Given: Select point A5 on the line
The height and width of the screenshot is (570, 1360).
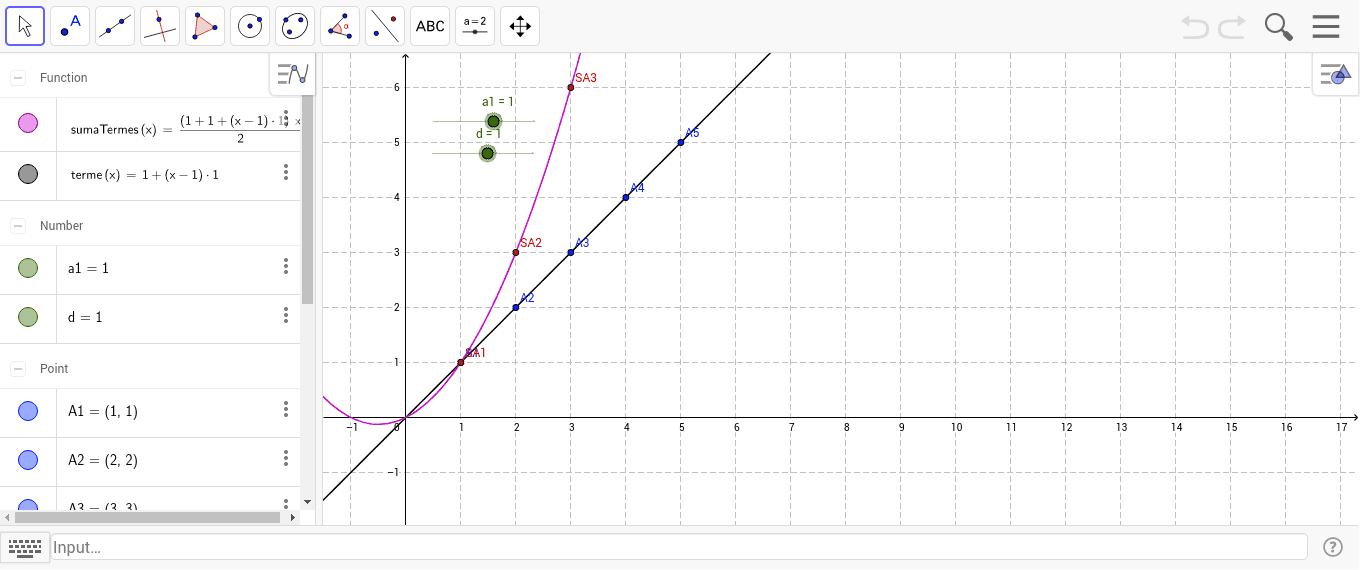Looking at the screenshot, I should click(681, 142).
